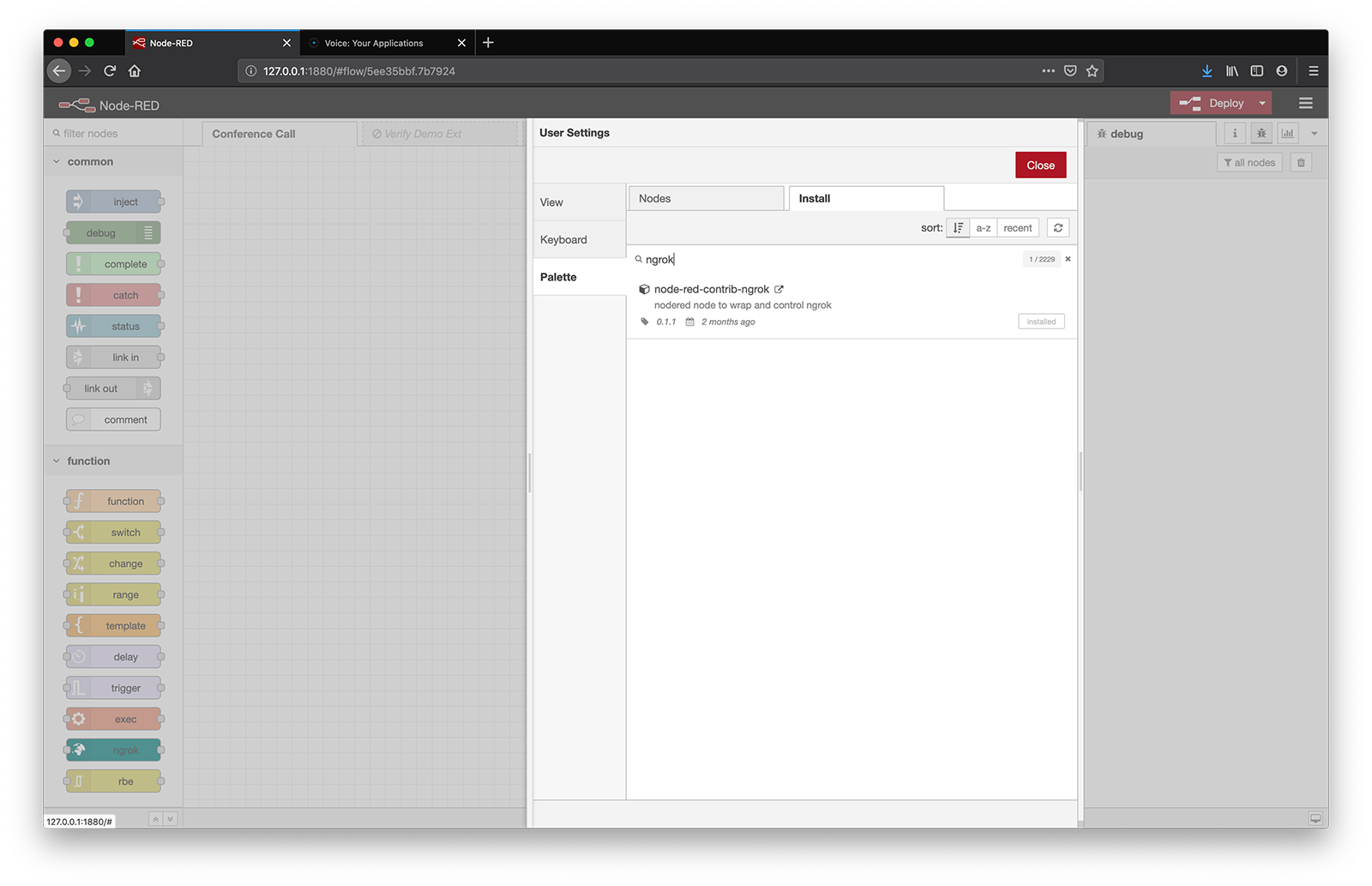Image resolution: width=1372 pixels, height=886 pixels.
Task: Clear debug messages with the trash icon
Action: 1301,162
